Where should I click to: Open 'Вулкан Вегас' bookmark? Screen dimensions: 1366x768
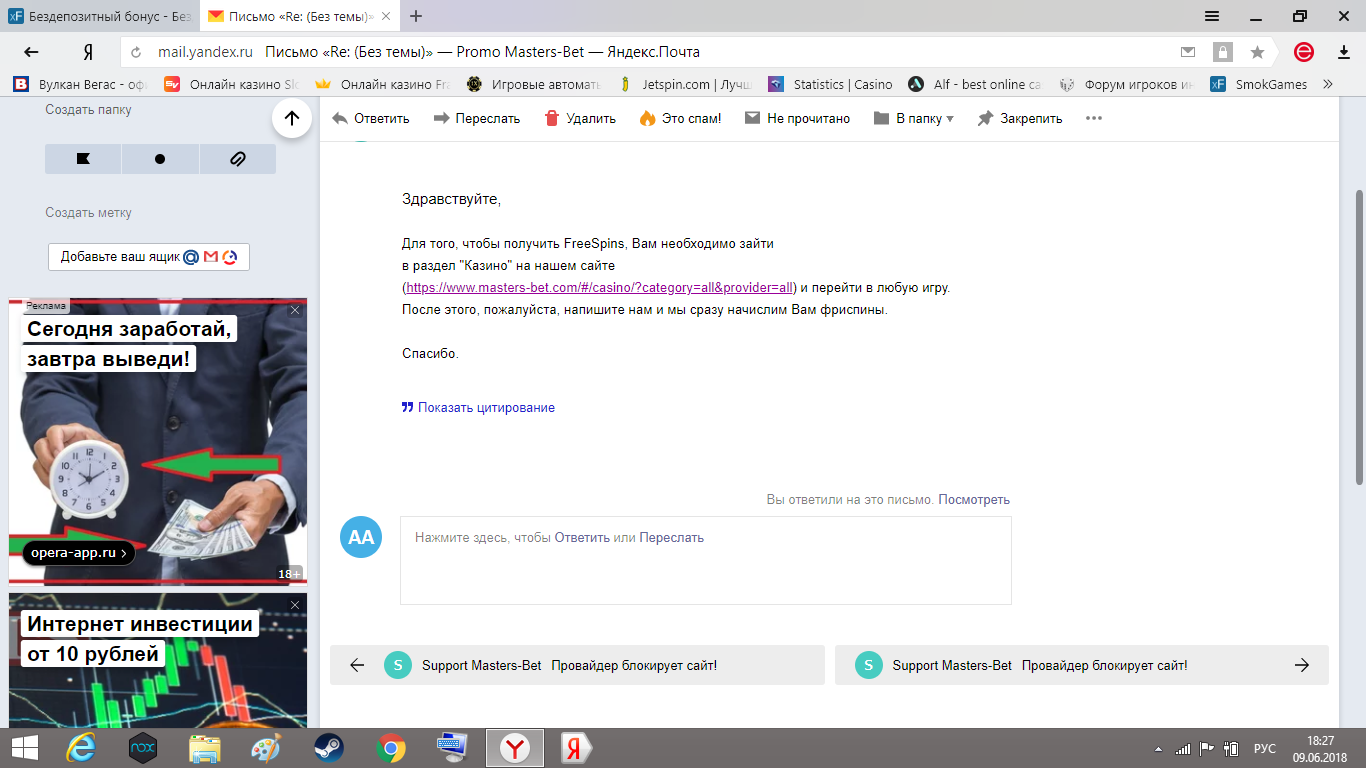click(x=81, y=84)
